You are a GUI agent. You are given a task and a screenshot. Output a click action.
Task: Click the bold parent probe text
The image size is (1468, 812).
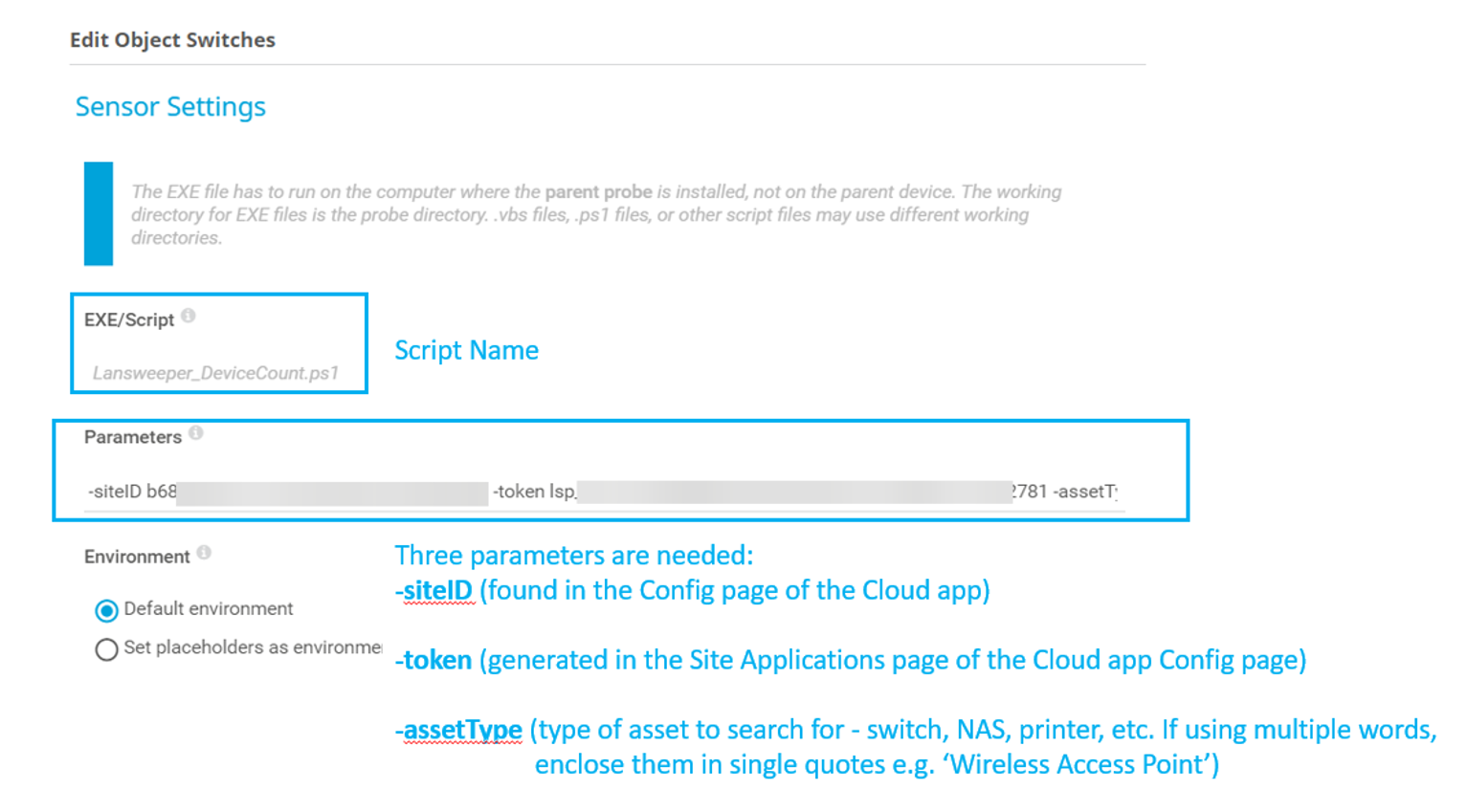tap(598, 192)
